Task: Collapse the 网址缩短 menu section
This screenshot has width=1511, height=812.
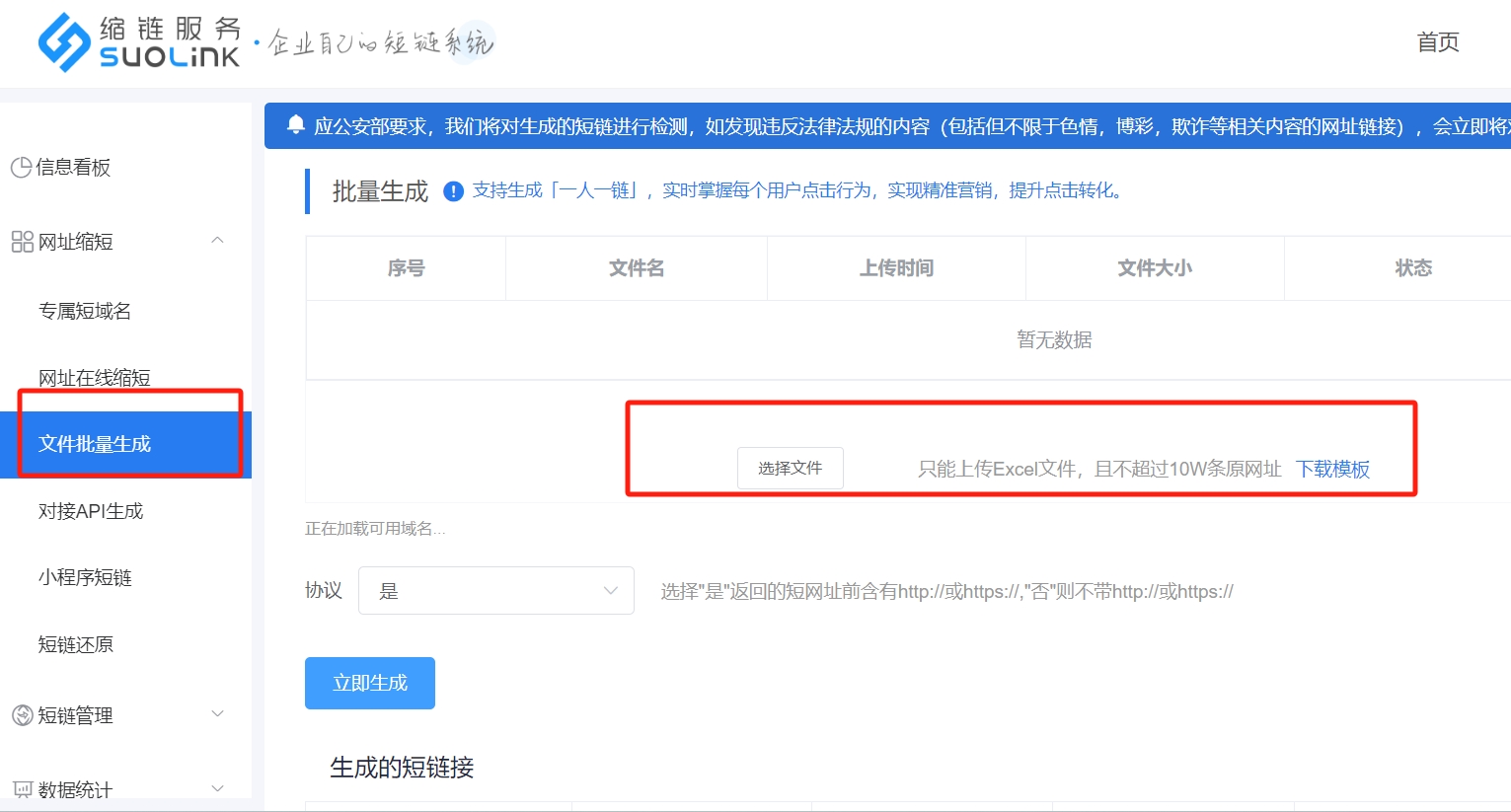Action: [218, 241]
